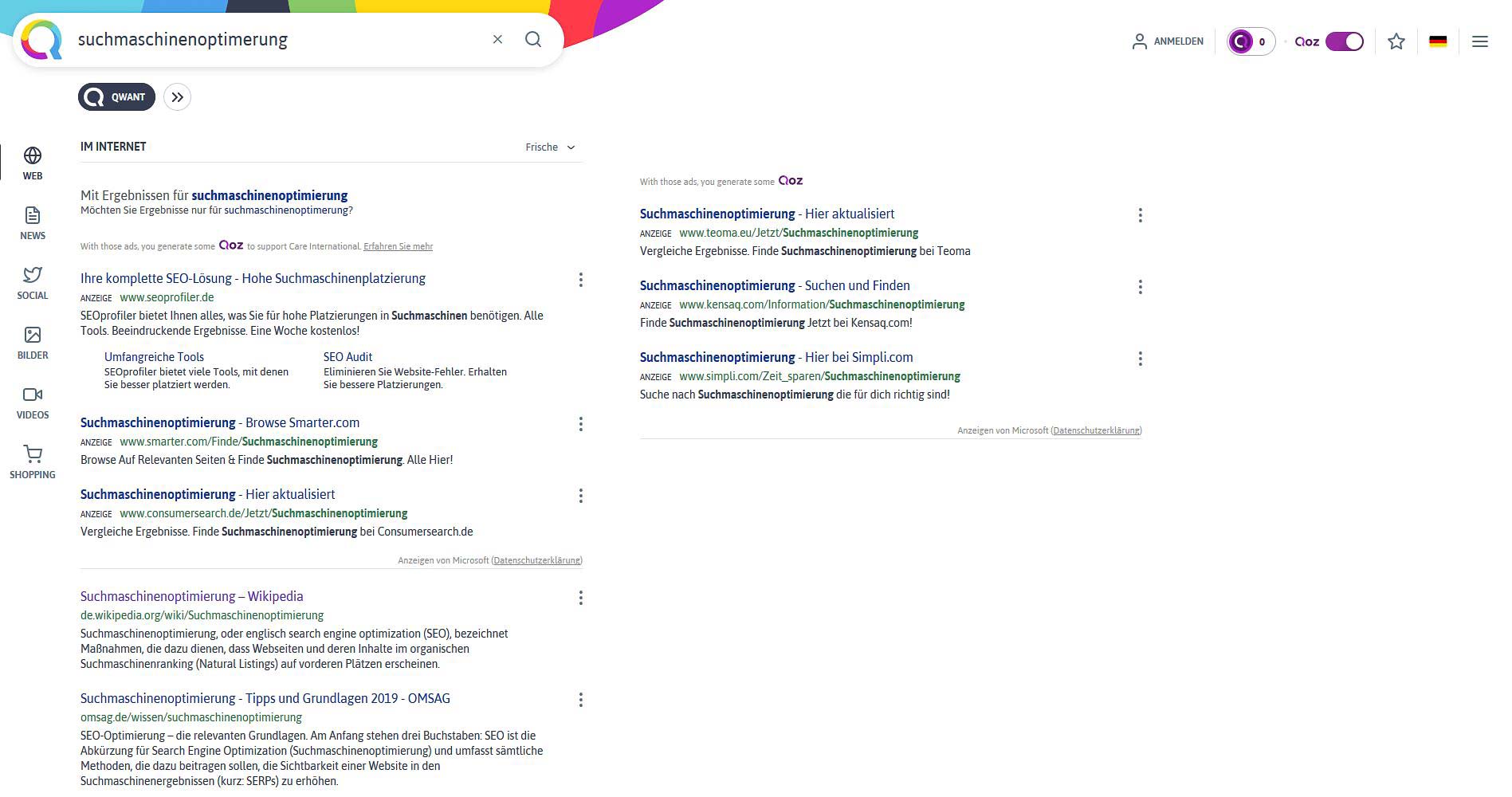Click omsag.de/wissen URL text
This screenshot has height=797, width=1512.
[x=191, y=717]
